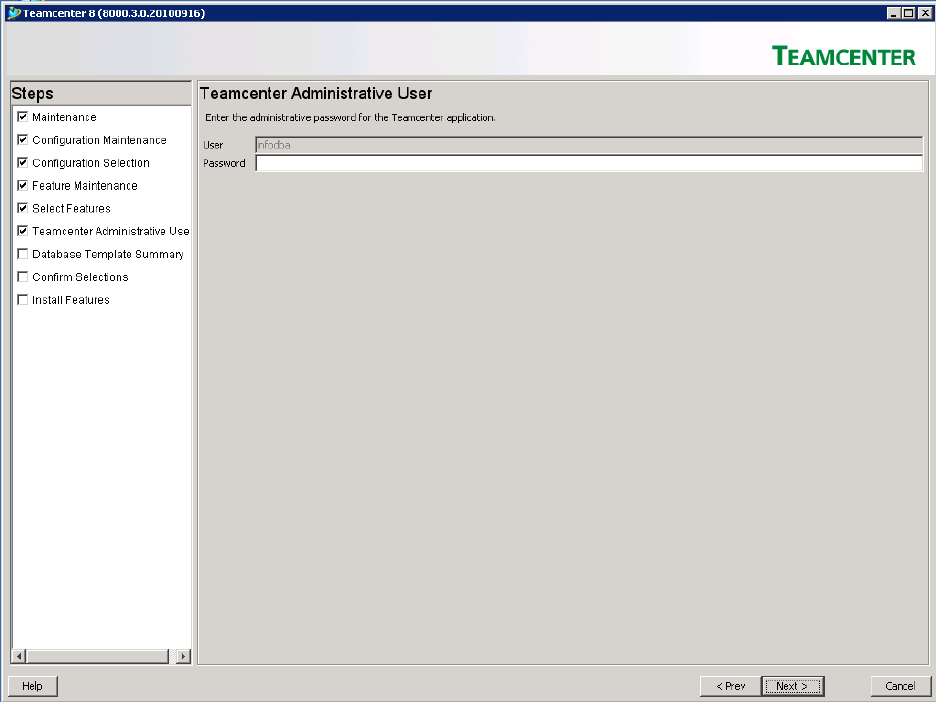Image resolution: width=936 pixels, height=702 pixels.
Task: Click the Password input field
Action: pyautogui.click(x=589, y=163)
